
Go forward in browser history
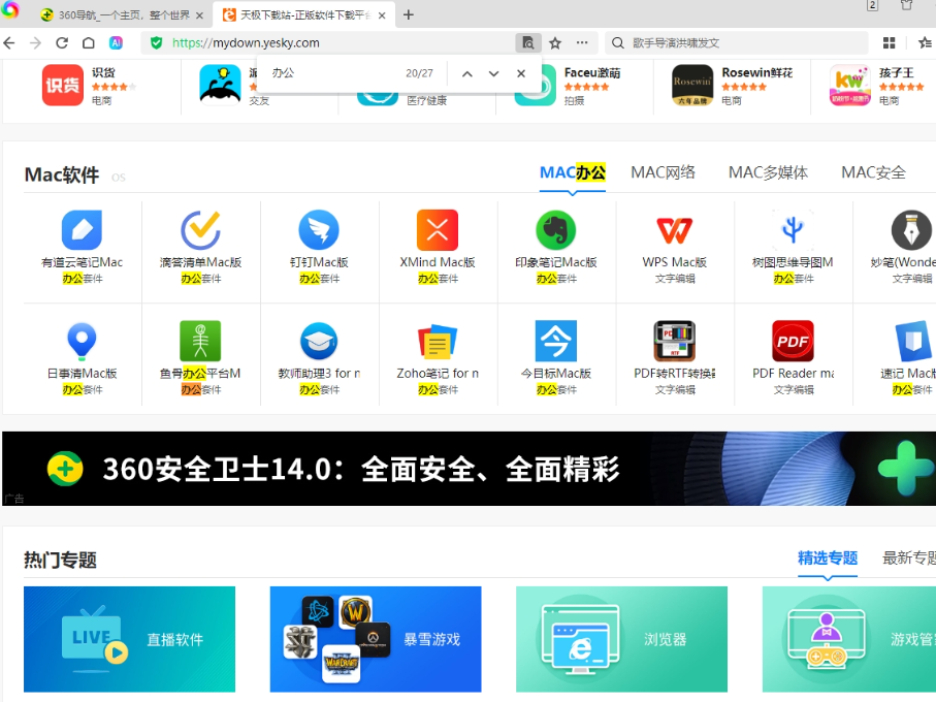pos(35,43)
